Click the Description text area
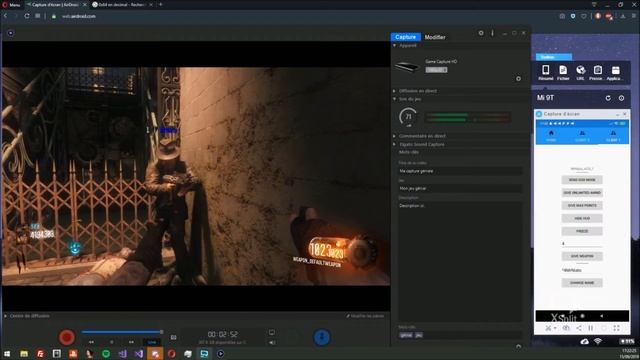640x360 pixels. tap(460, 261)
